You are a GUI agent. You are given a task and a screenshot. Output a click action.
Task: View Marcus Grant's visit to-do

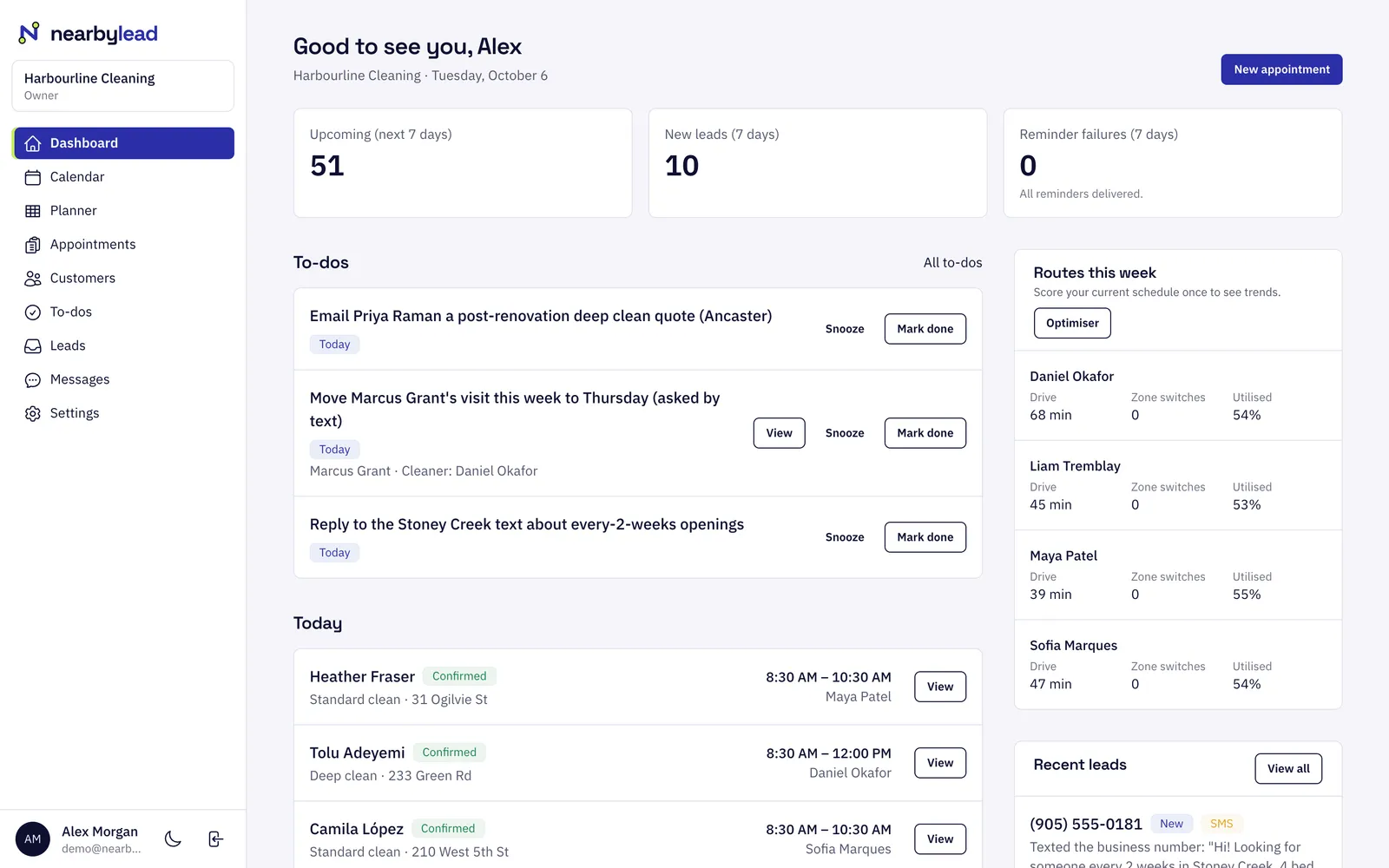(x=779, y=433)
